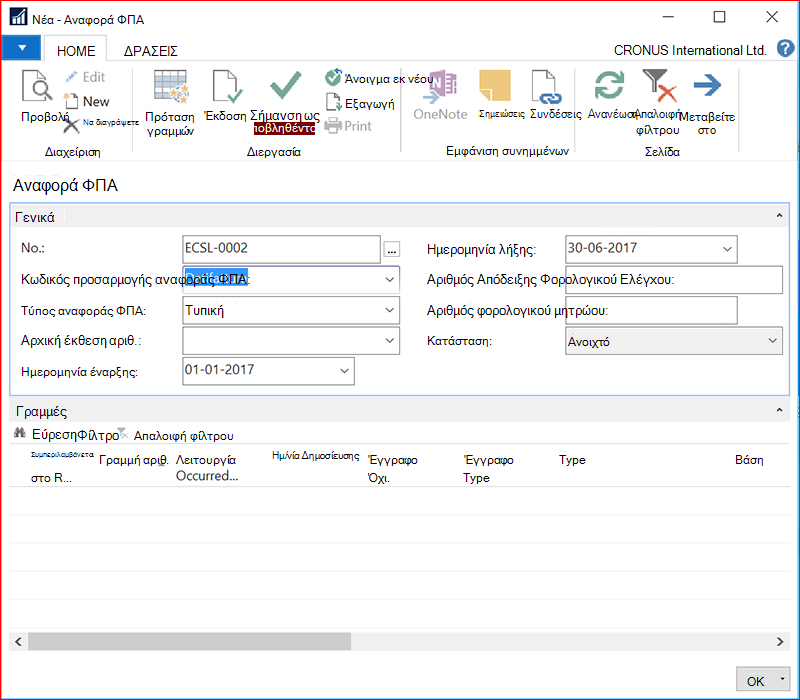Click the Εύρεση binoculars icon

click(x=19, y=434)
